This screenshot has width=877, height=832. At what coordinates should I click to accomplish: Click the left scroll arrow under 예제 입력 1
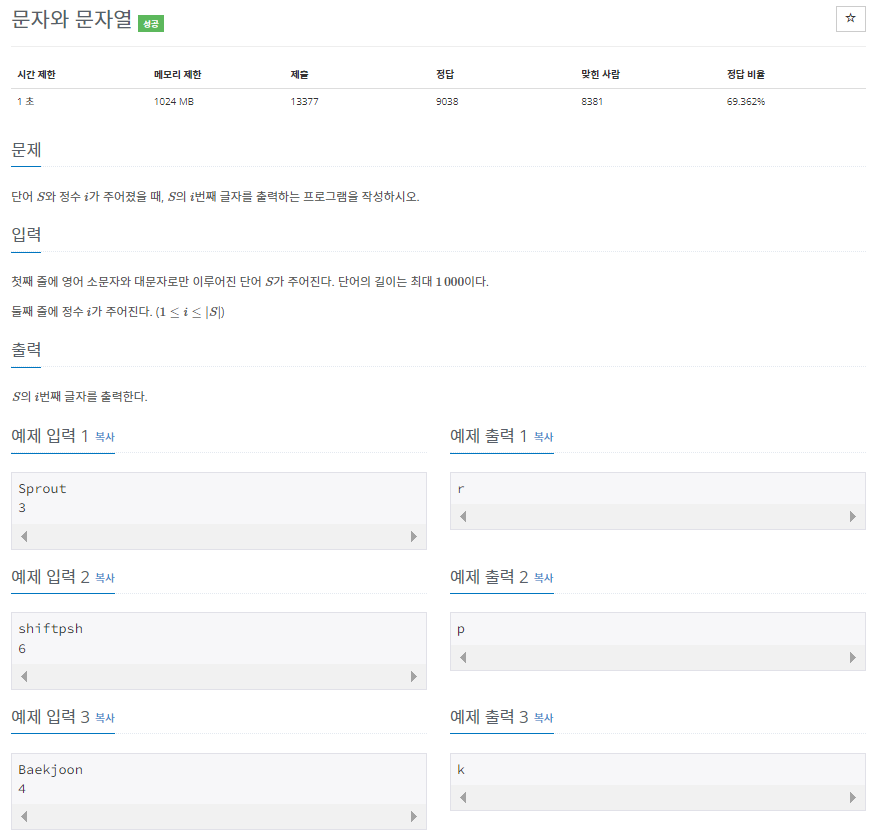click(22, 536)
